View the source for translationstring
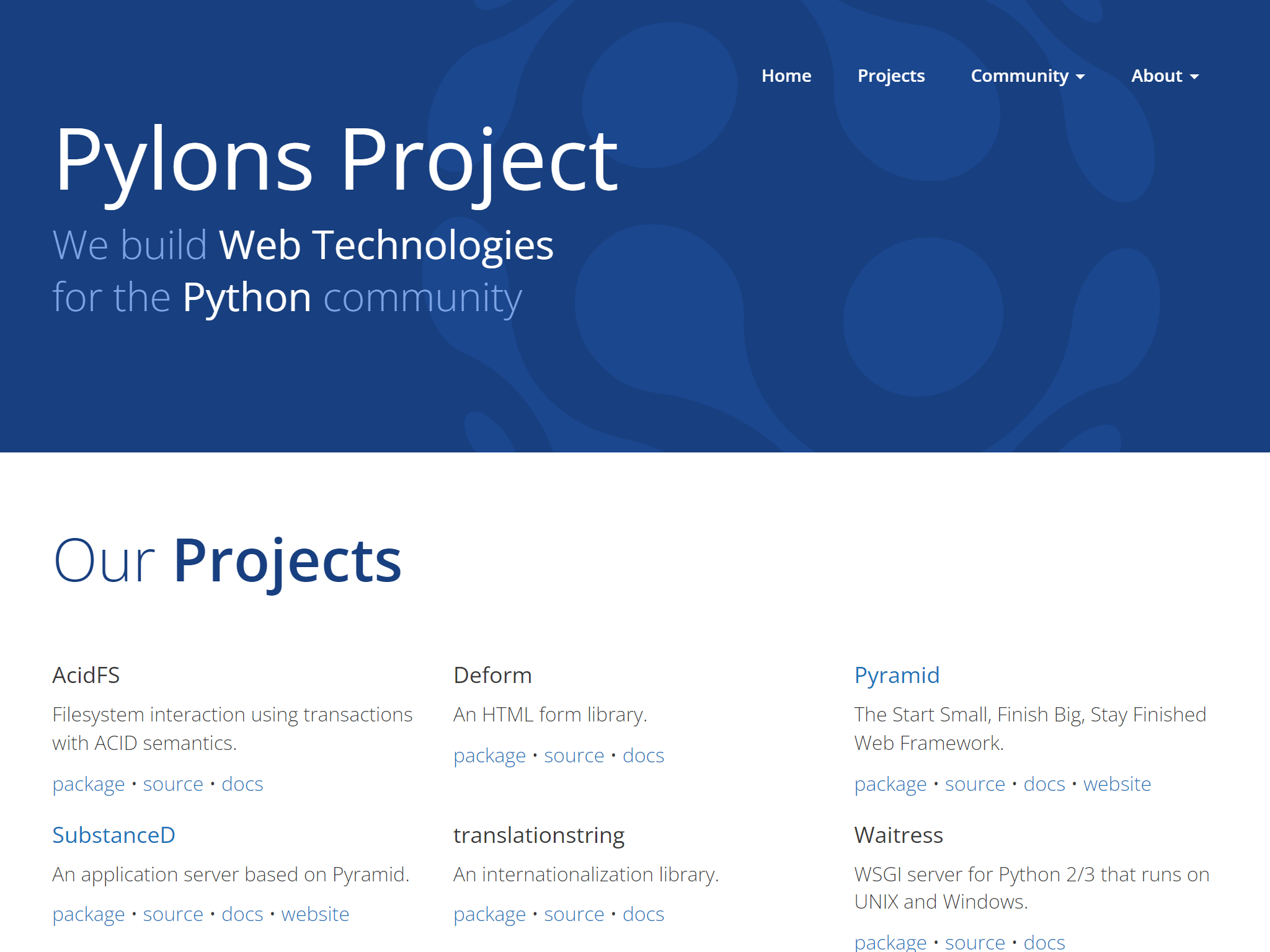The width and height of the screenshot is (1270, 952). click(x=574, y=914)
